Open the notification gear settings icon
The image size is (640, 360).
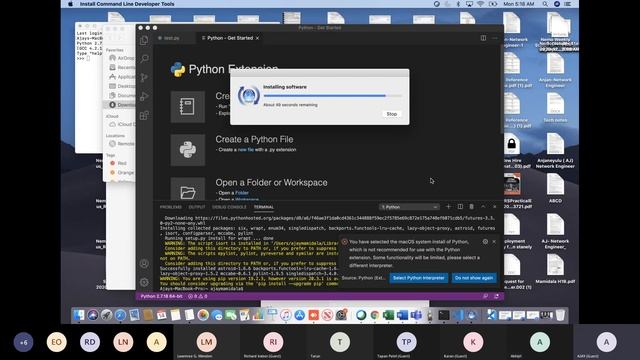(x=485, y=242)
